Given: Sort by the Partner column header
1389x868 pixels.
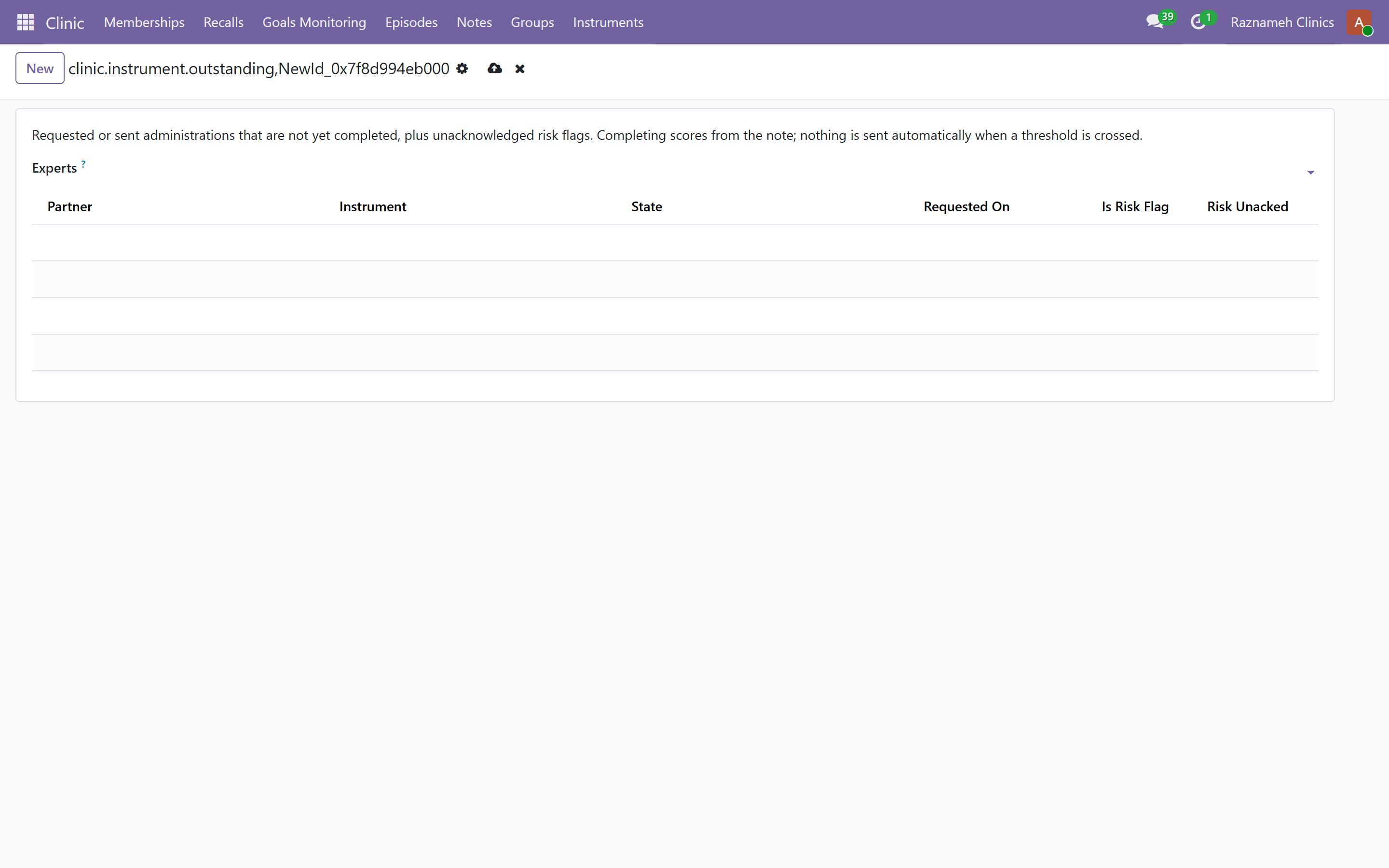Looking at the screenshot, I should tap(69, 207).
